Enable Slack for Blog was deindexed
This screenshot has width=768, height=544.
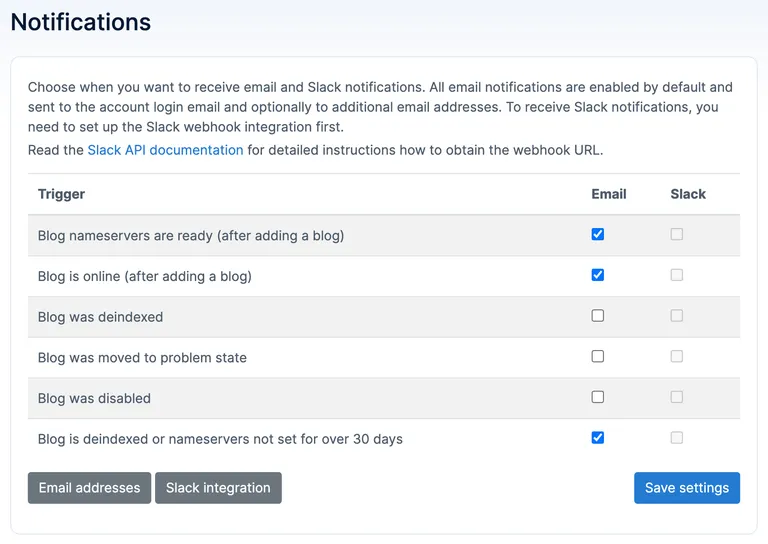(x=676, y=315)
